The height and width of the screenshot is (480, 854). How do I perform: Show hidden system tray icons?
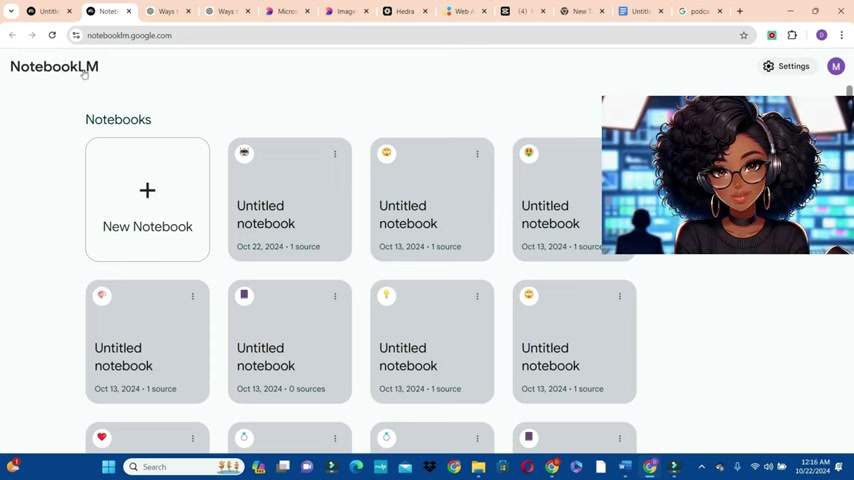[x=702, y=467]
